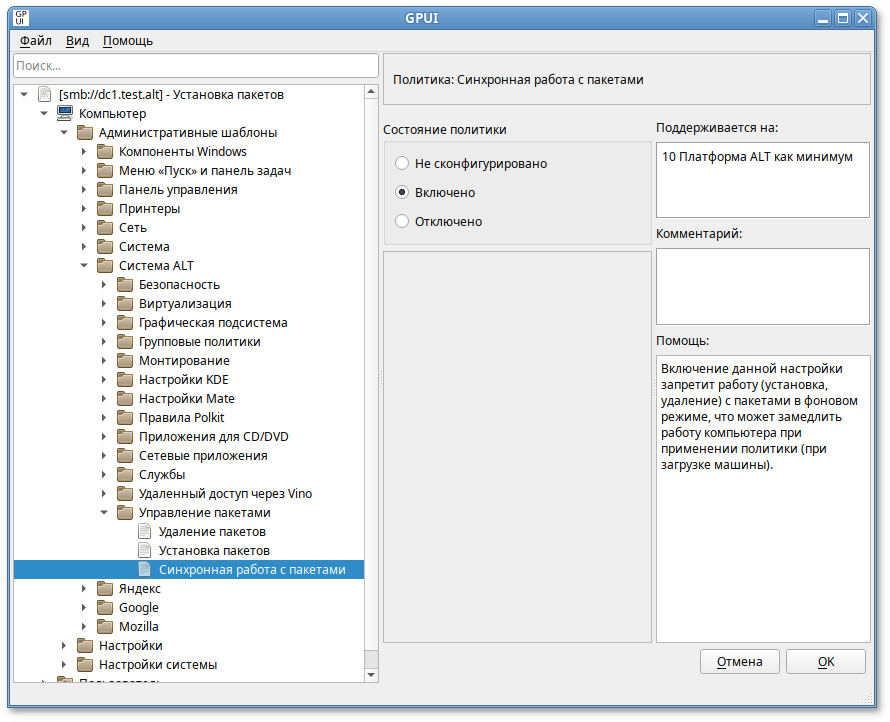
Task: Click the tree panel scrollbar down arrow
Action: tap(372, 675)
